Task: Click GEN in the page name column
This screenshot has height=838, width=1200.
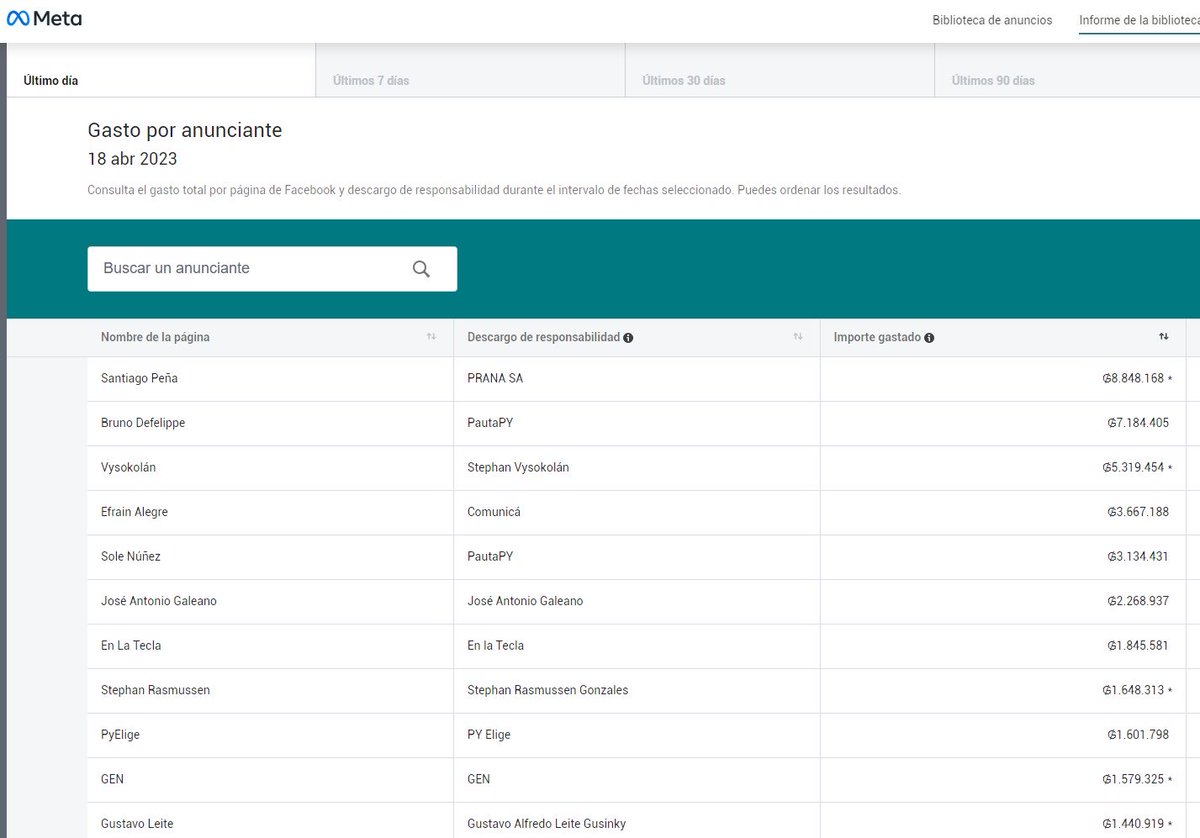Action: tap(112, 779)
